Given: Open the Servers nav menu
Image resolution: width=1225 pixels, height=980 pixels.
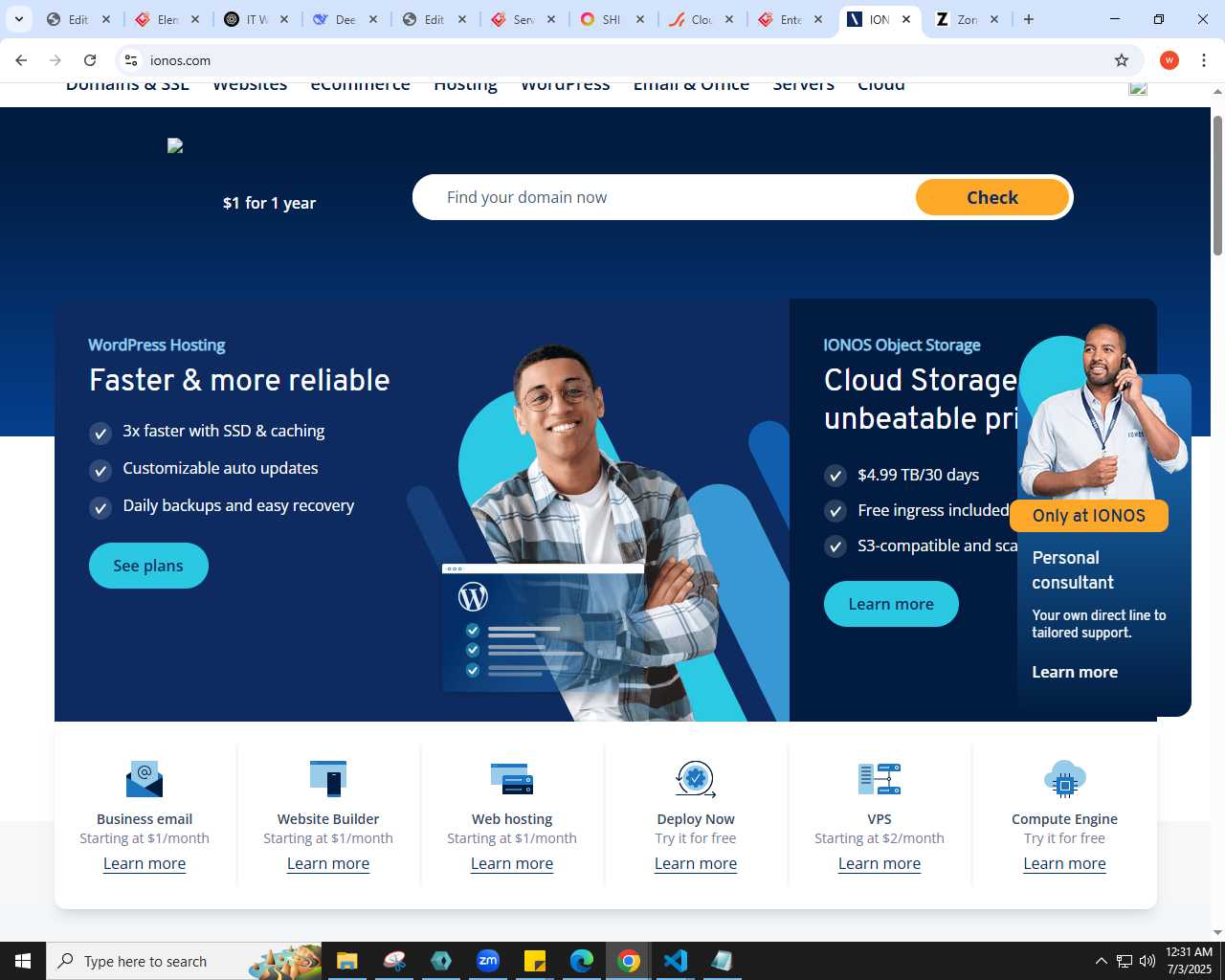Looking at the screenshot, I should 803,86.
